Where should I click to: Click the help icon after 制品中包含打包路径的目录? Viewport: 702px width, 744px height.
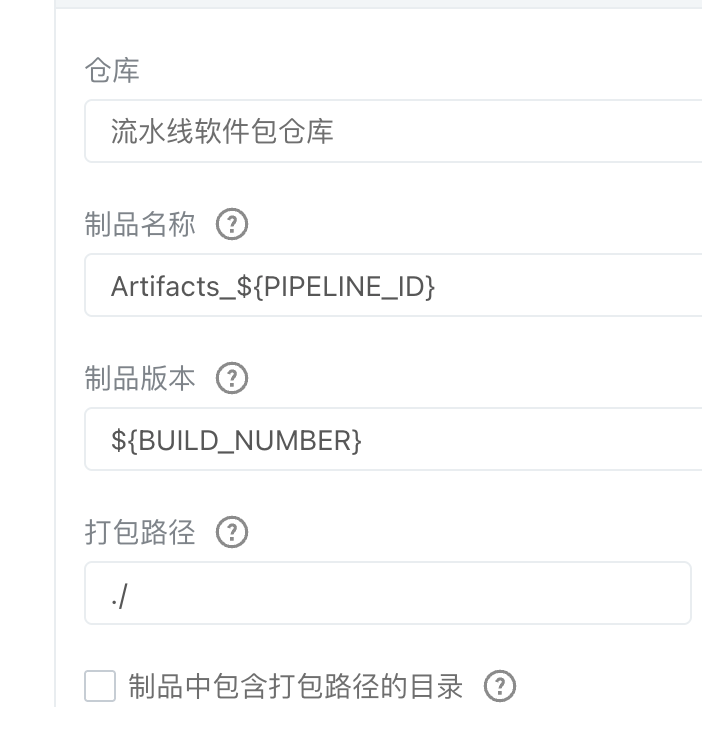click(x=500, y=686)
